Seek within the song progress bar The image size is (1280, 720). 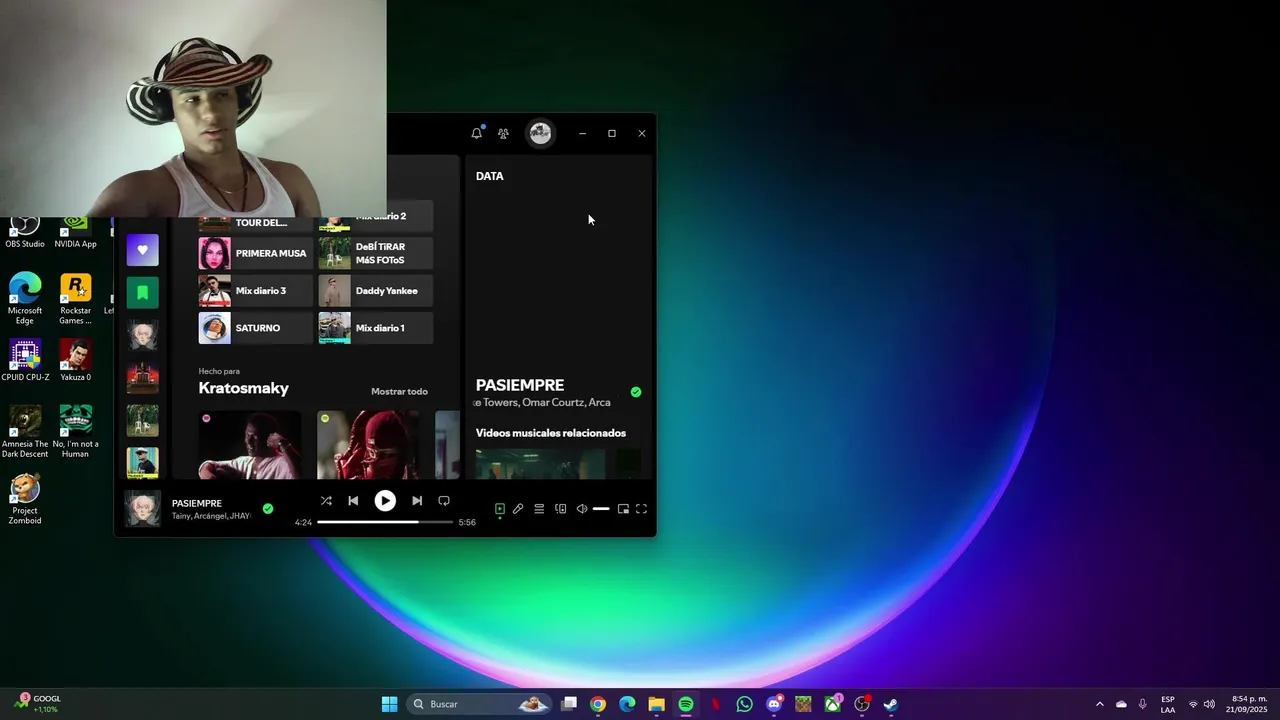click(385, 522)
